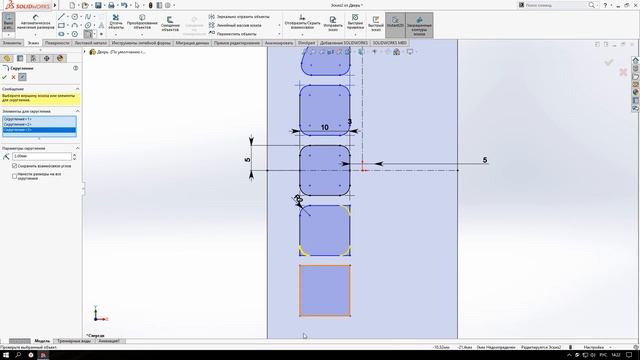
Task: Switch to the Features ribbon tab
Action: [x=12, y=43]
